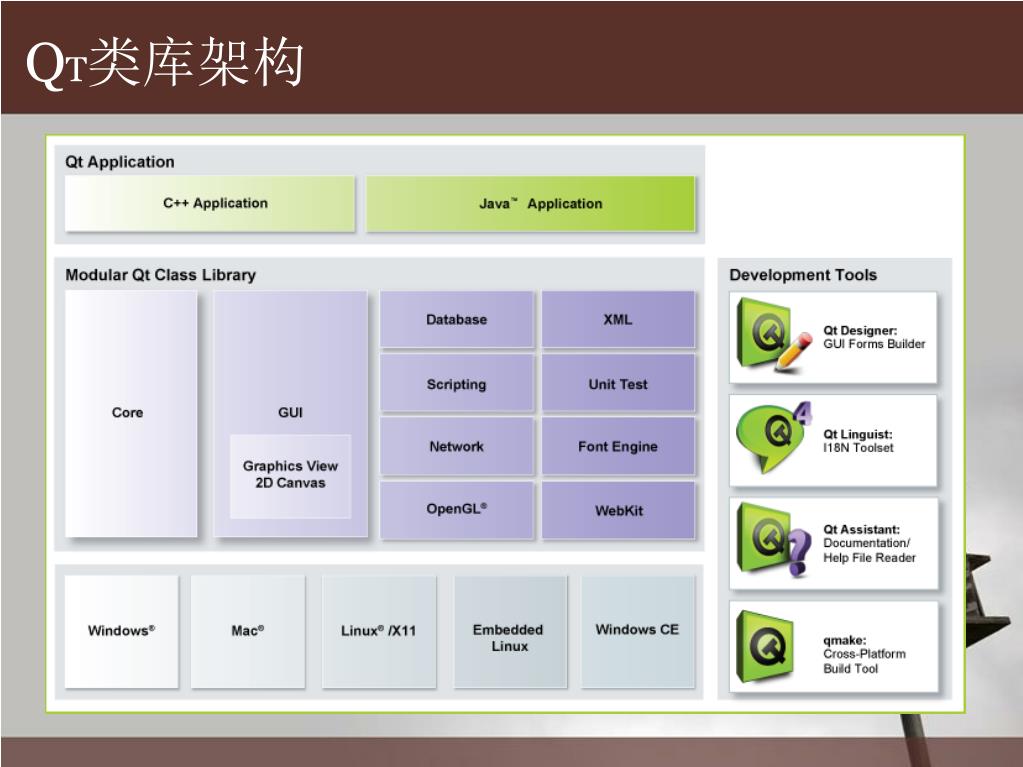The image size is (1023, 767).
Task: Click the Qt Assistant question mark icon
Action: click(774, 540)
